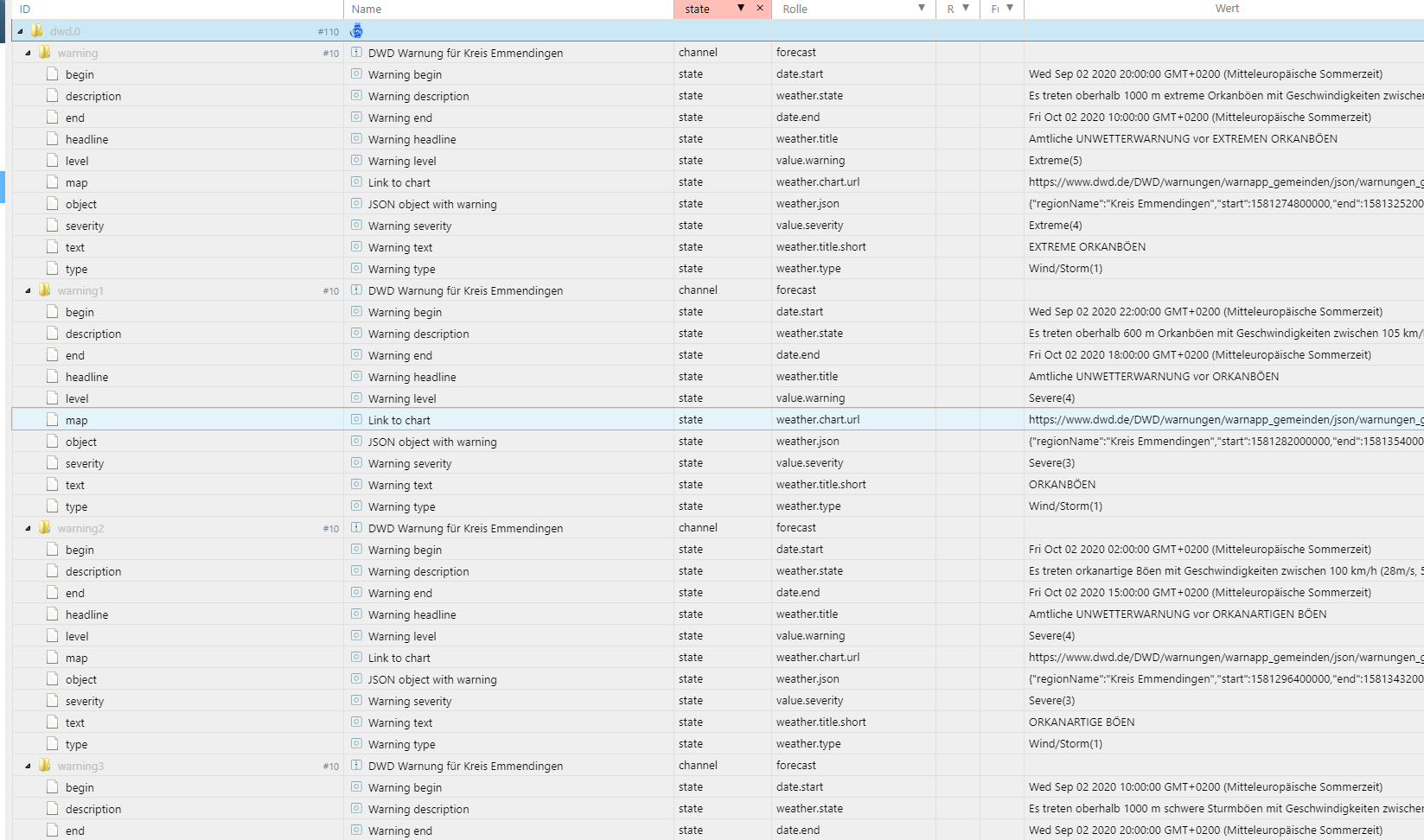Click the 'Wind/Storm(1)' value under warning1
Screen dimensions: 1424x840
click(1065, 506)
